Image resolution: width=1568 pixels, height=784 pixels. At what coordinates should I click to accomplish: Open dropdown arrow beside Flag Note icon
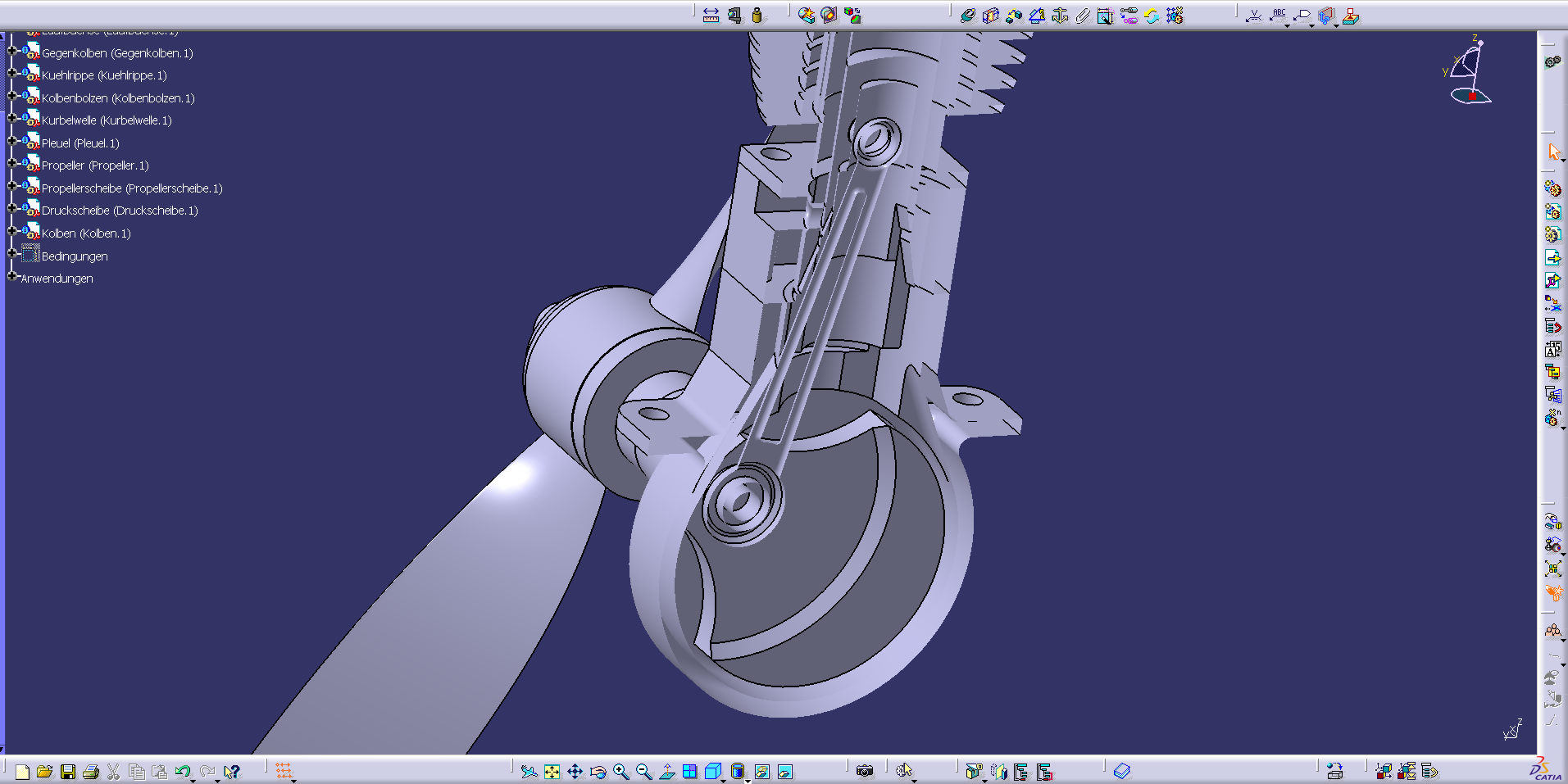(1312, 25)
